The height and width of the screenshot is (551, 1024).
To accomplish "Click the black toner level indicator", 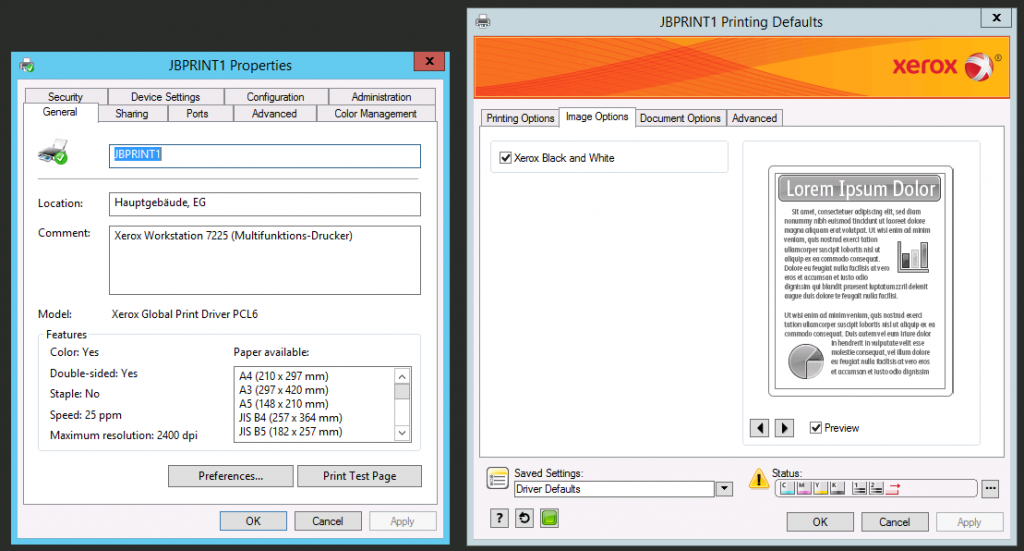I will pos(837,488).
